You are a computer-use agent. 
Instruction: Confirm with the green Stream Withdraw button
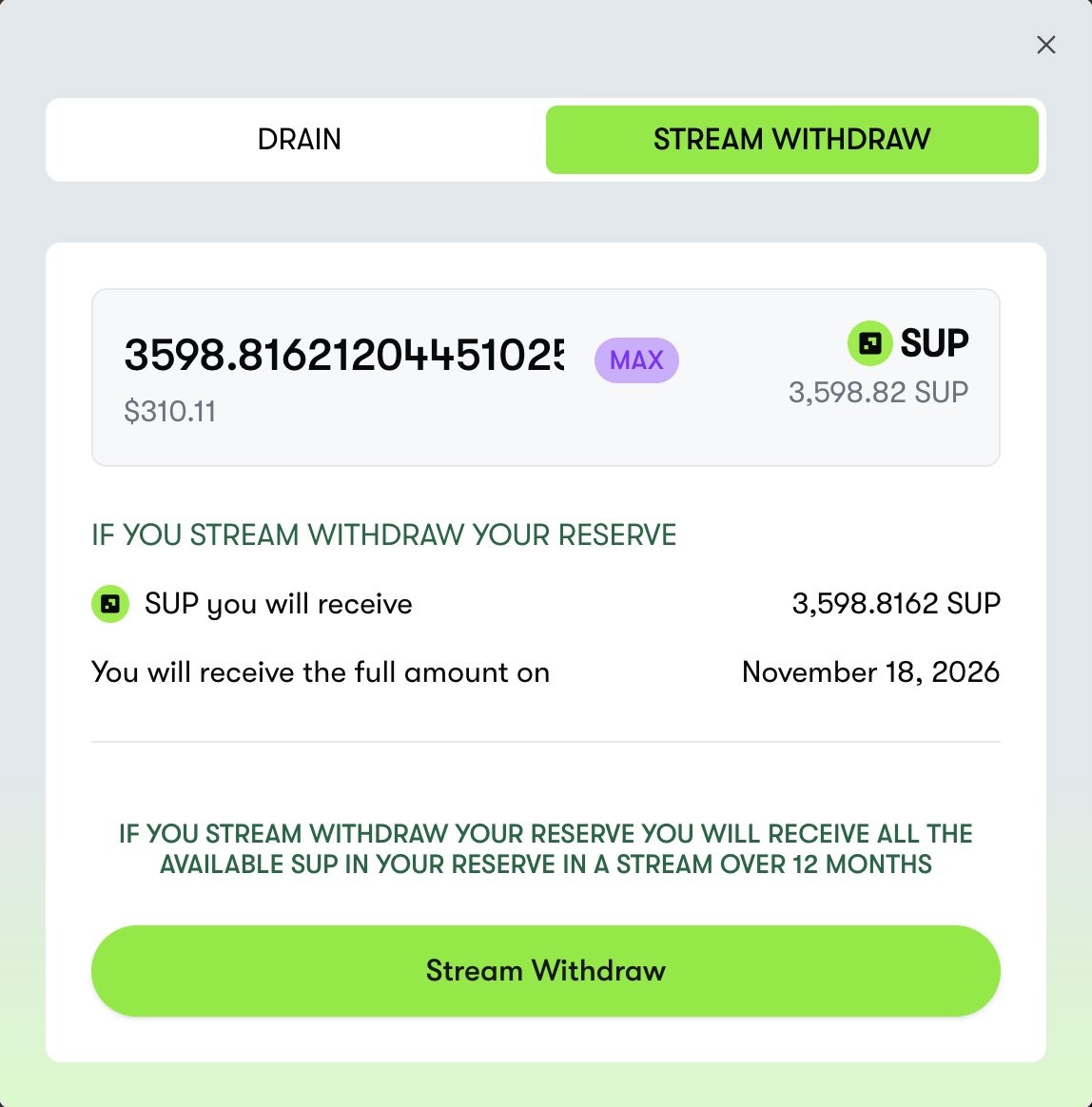(546, 971)
